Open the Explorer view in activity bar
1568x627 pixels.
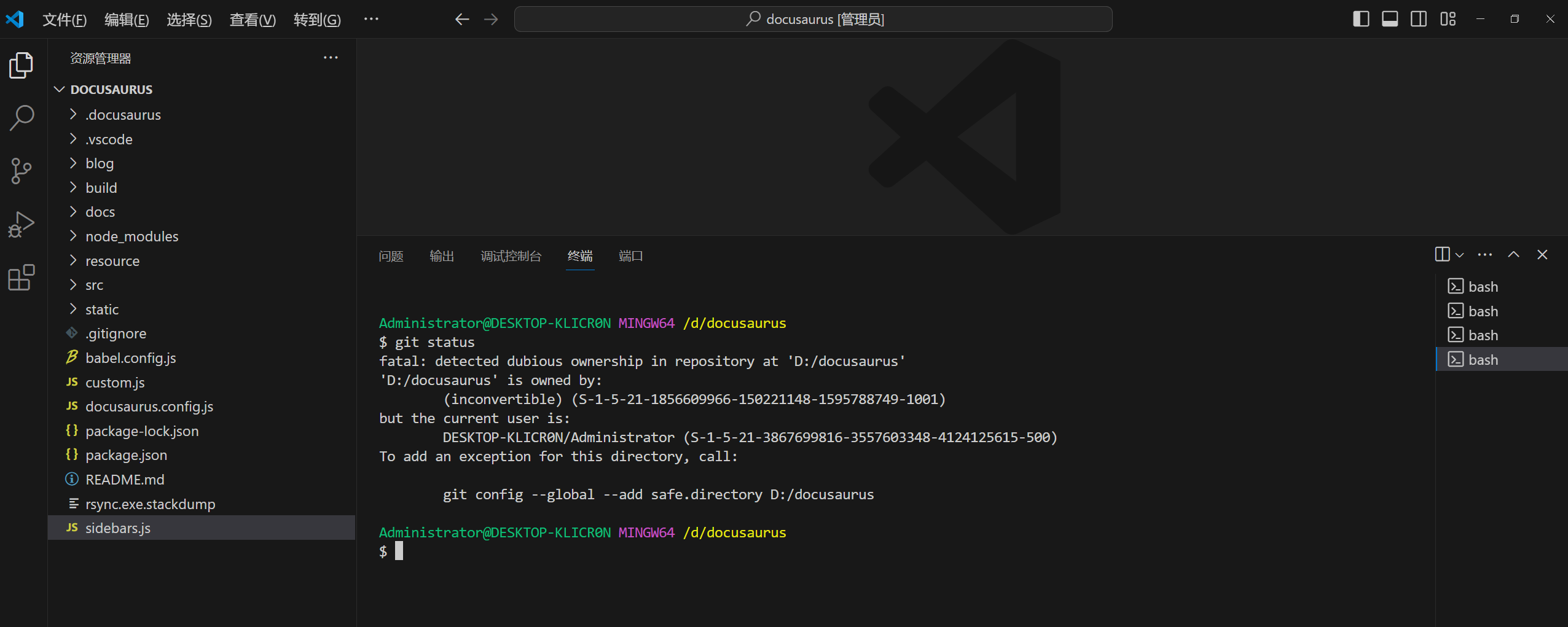pos(22,65)
